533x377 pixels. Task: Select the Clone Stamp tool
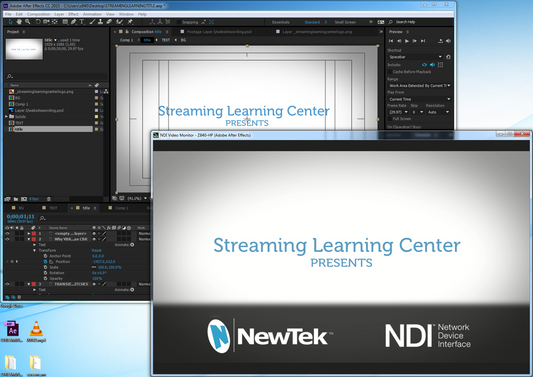tap(101, 22)
